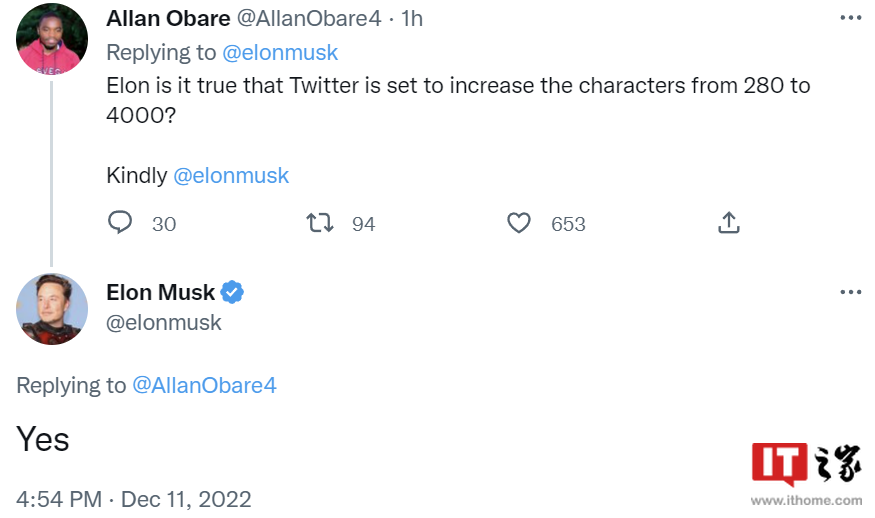
Task: Click the reply icon on Allan's tweet
Action: (x=120, y=223)
